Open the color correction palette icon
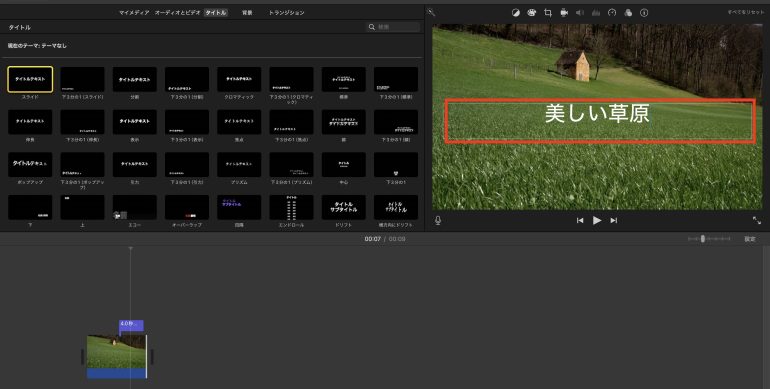This screenshot has width=770, height=389. [x=531, y=13]
